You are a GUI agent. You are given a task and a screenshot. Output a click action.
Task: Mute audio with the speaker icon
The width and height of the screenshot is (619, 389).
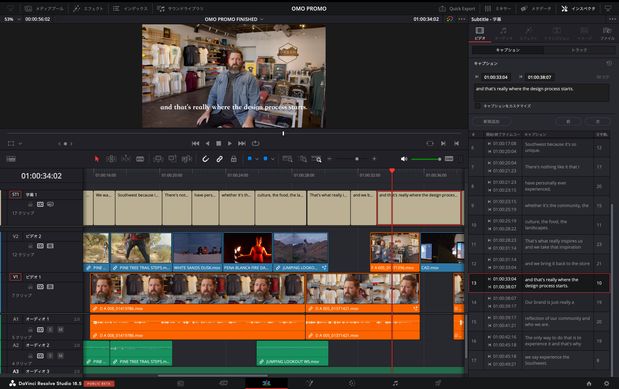click(x=404, y=159)
